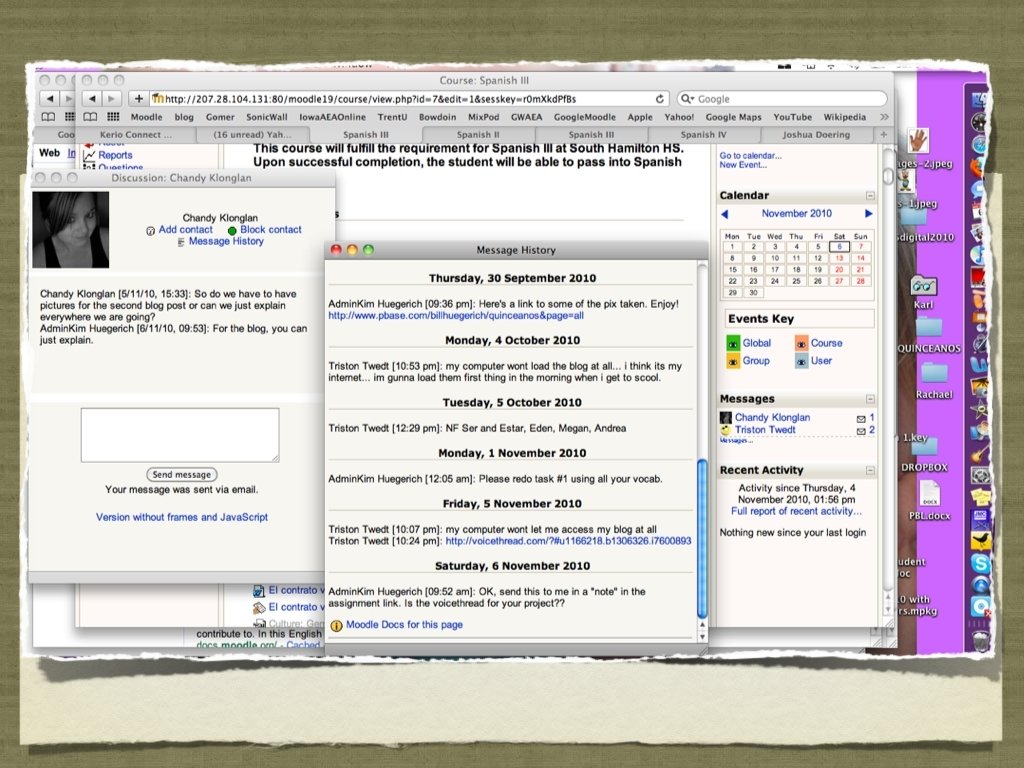Open Skype from the Dock
The height and width of the screenshot is (768, 1024).
coord(980,563)
